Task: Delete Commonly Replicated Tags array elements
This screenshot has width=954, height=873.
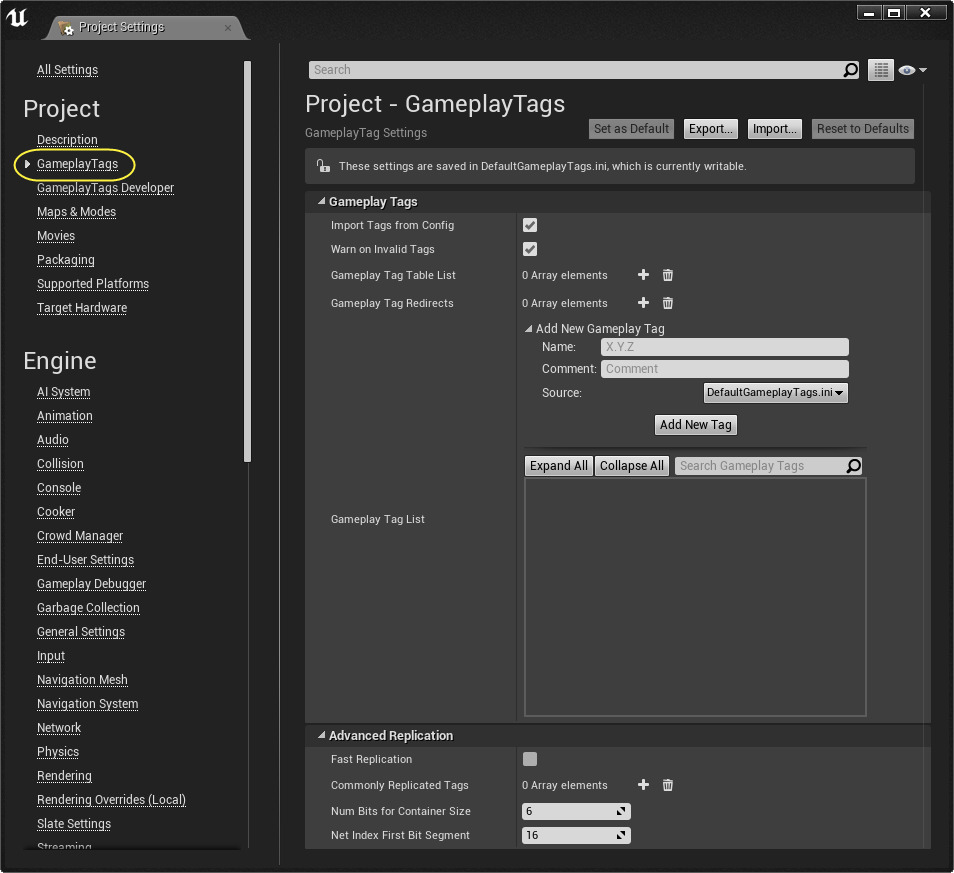Action: click(668, 785)
